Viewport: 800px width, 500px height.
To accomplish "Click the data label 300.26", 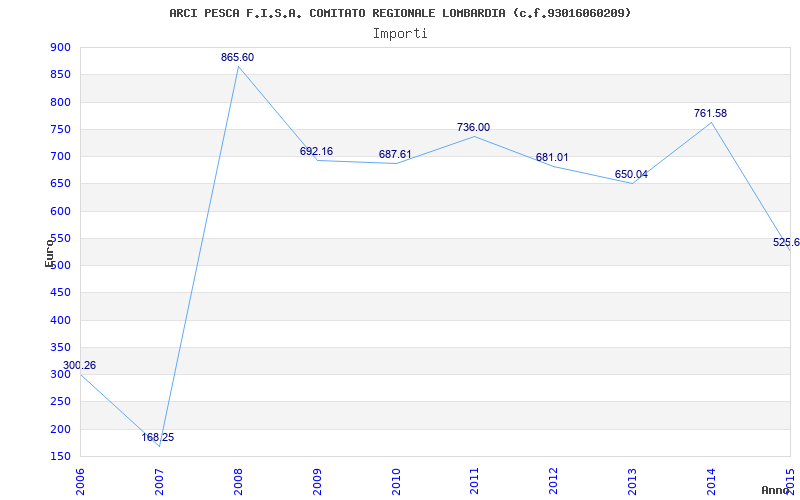I will (x=79, y=365).
